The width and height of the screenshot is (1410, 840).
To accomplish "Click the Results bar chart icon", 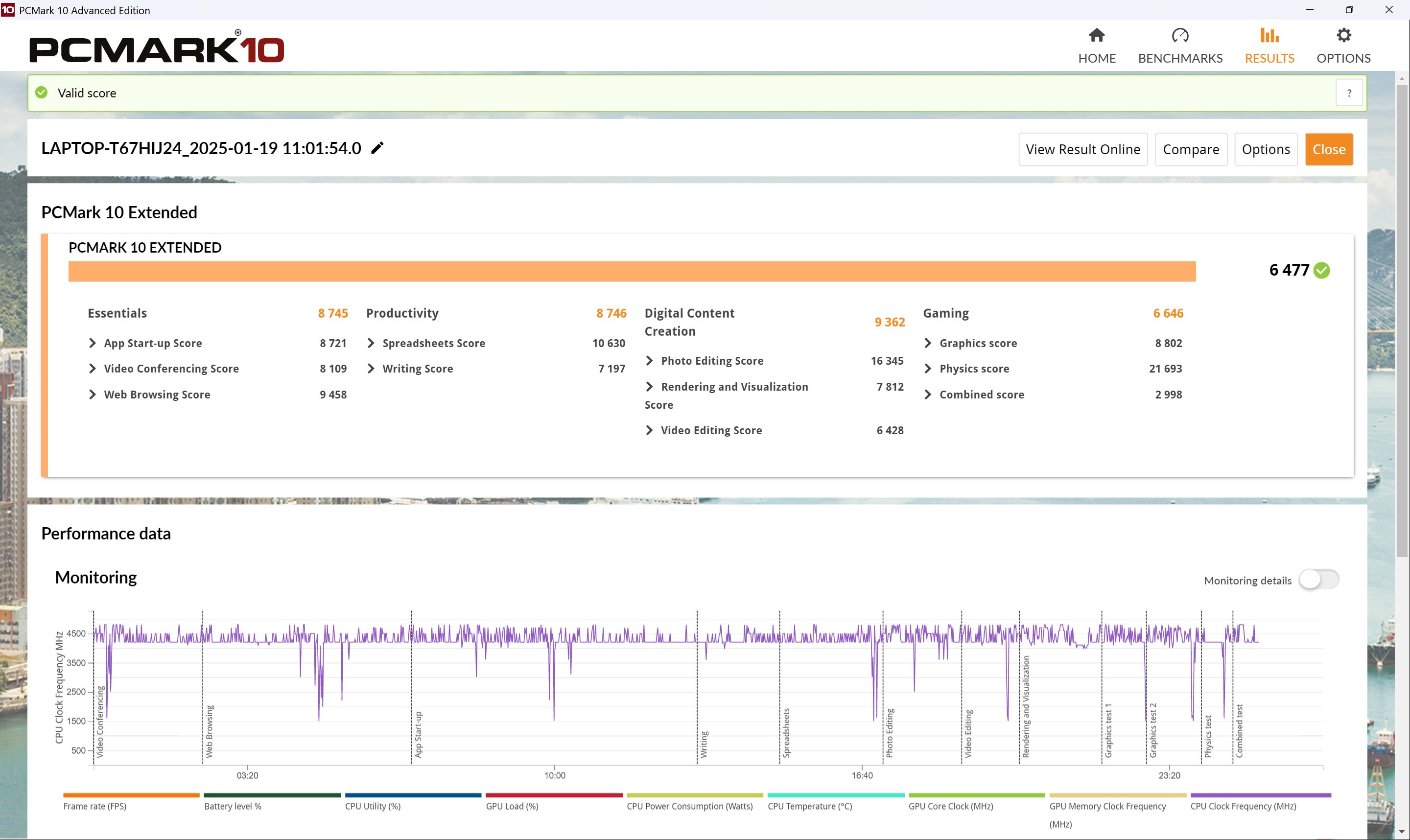I will (x=1269, y=36).
